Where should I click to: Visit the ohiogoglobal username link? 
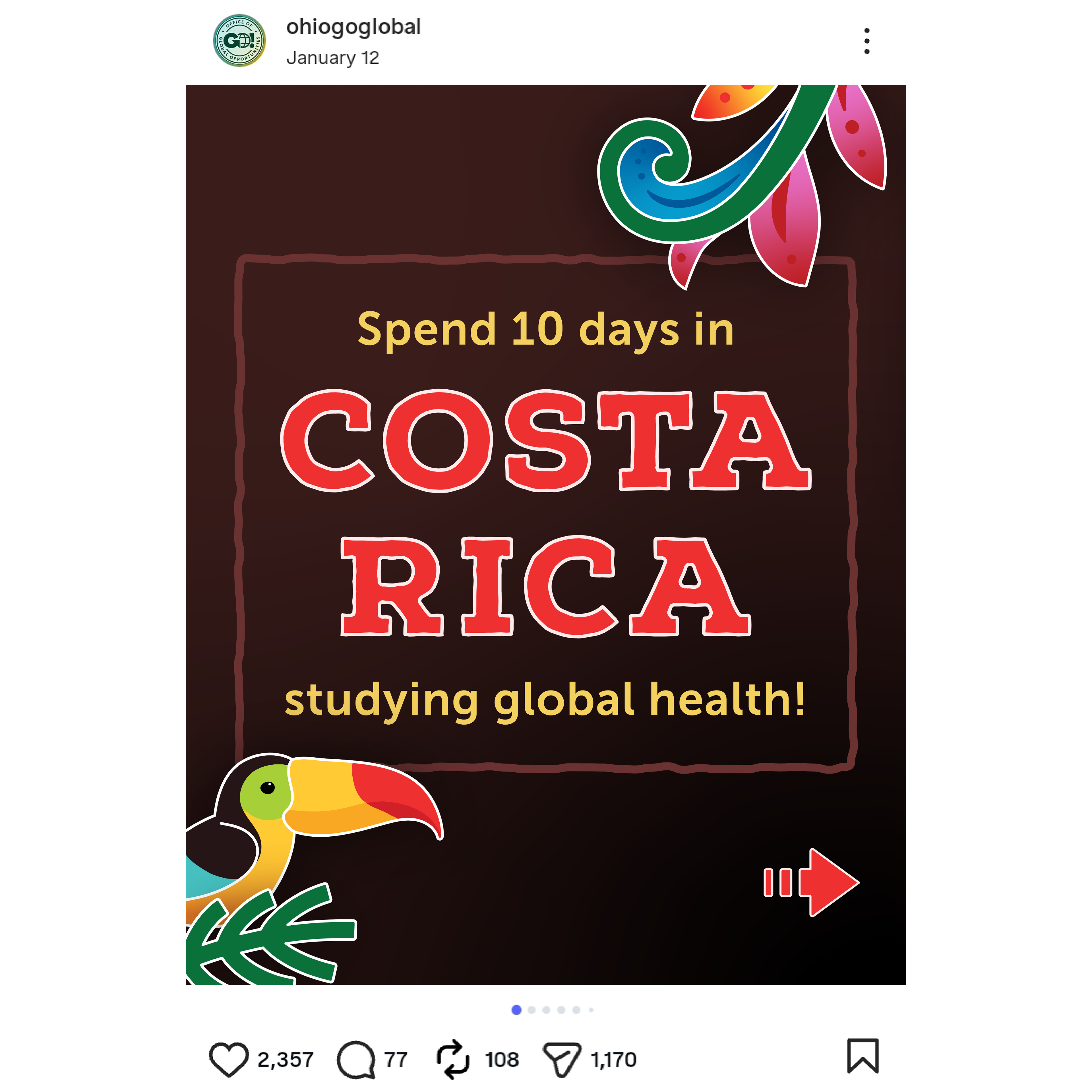(x=353, y=27)
